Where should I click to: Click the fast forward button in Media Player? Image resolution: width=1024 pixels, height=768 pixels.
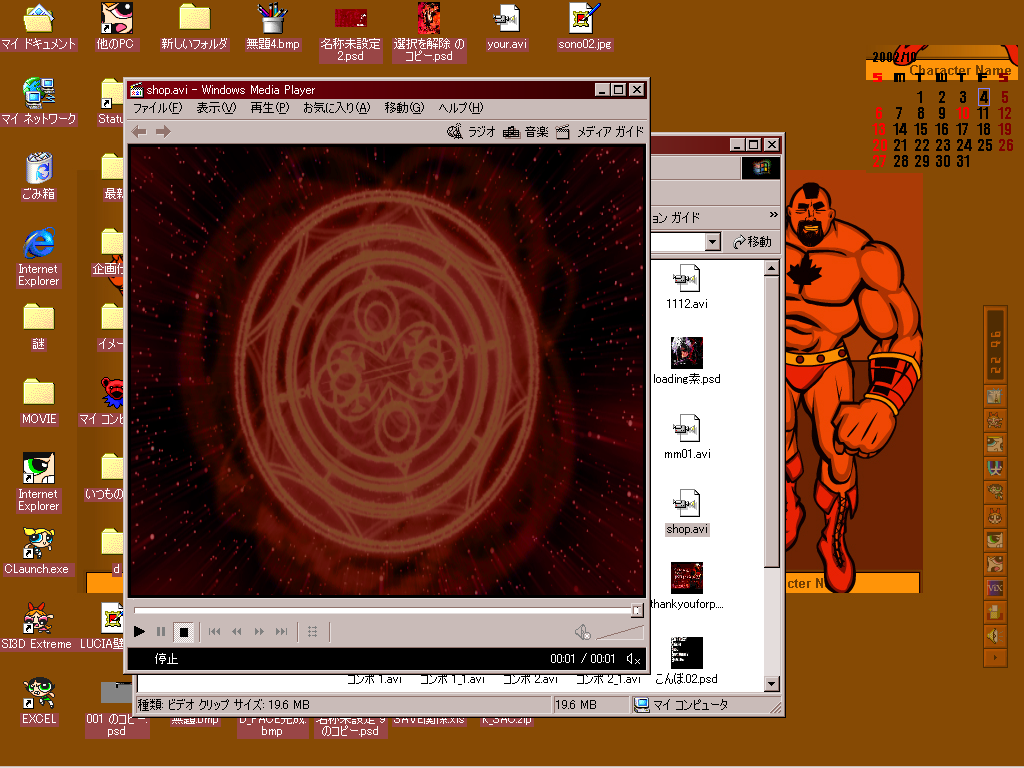[x=259, y=632]
